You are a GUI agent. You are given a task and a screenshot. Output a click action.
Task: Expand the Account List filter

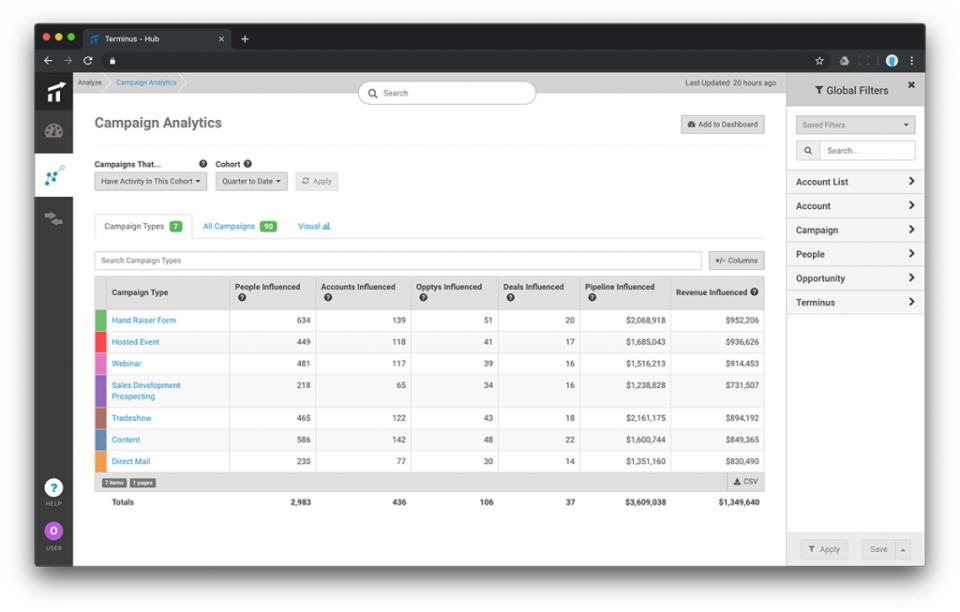855,182
